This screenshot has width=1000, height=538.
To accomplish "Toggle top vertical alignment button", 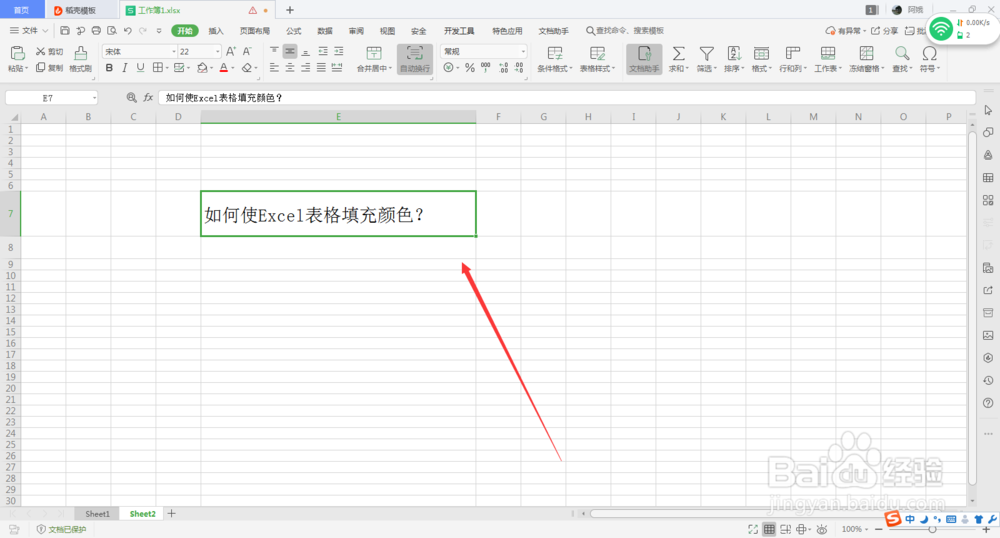I will point(274,51).
